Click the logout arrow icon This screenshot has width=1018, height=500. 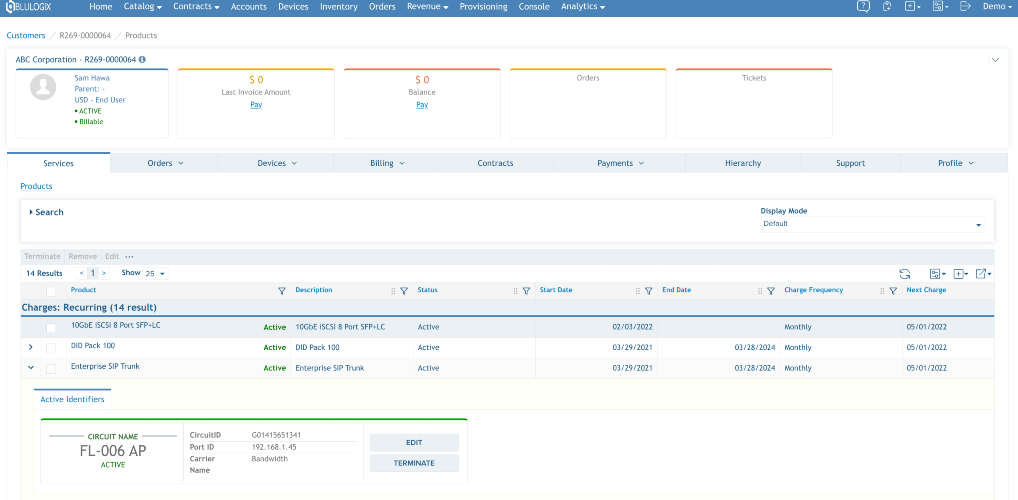pyautogui.click(x=965, y=6)
